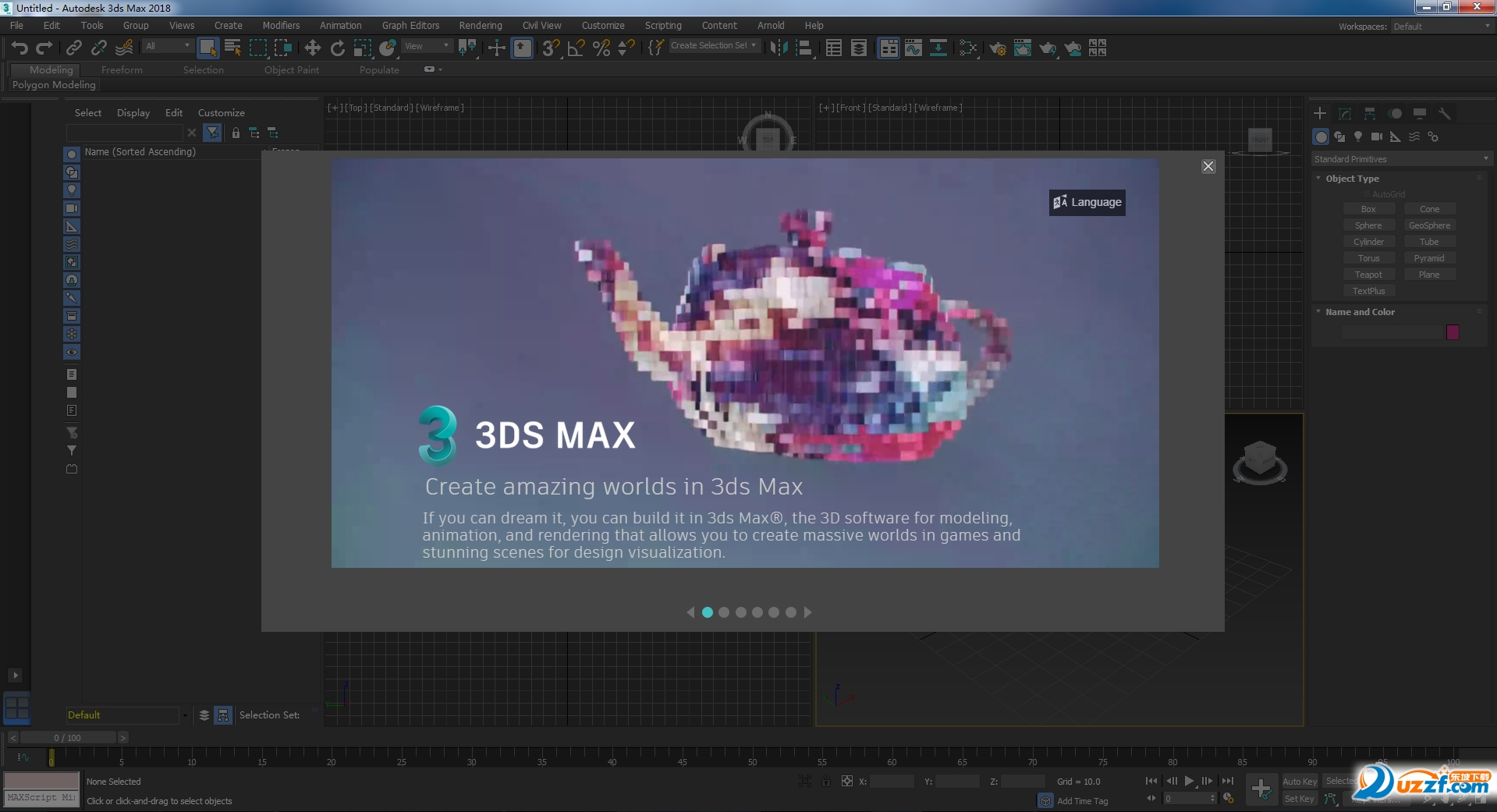Viewport: 1497px width, 812px height.
Task: Select the Cameras category icon
Action: [1377, 137]
